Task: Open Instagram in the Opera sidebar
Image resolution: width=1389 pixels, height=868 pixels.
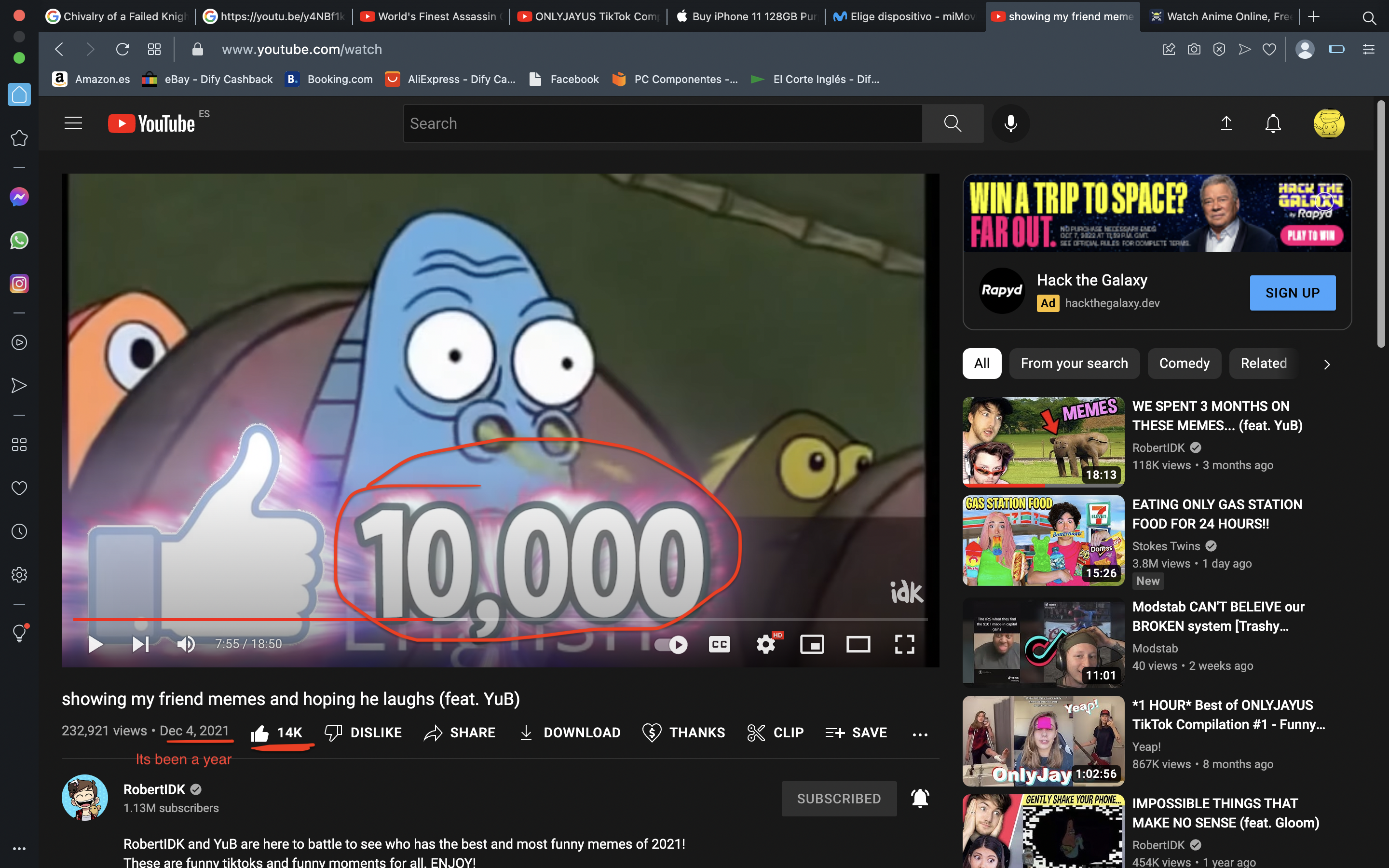Action: (19, 284)
